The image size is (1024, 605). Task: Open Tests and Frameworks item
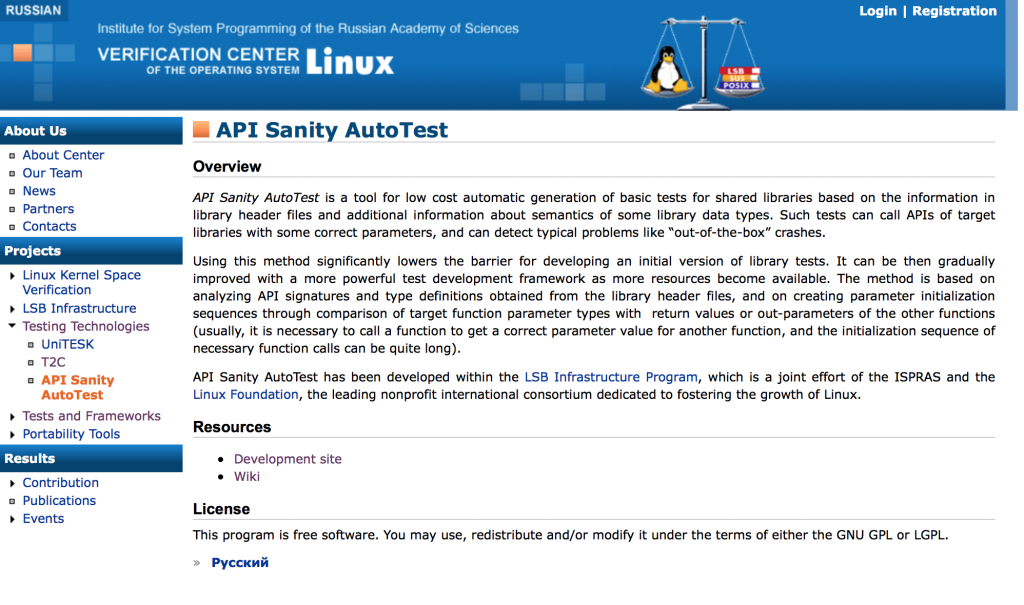click(91, 416)
